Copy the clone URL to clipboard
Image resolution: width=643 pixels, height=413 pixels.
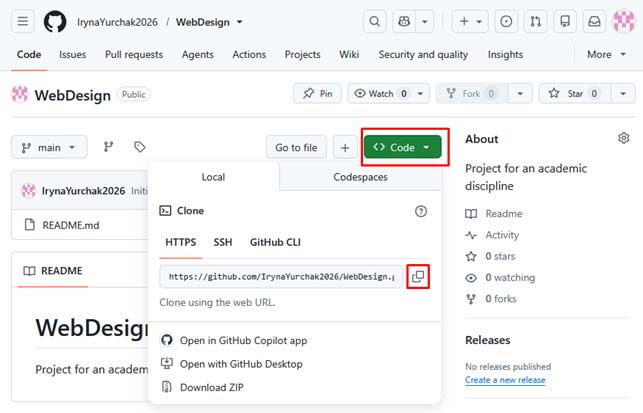click(x=418, y=277)
